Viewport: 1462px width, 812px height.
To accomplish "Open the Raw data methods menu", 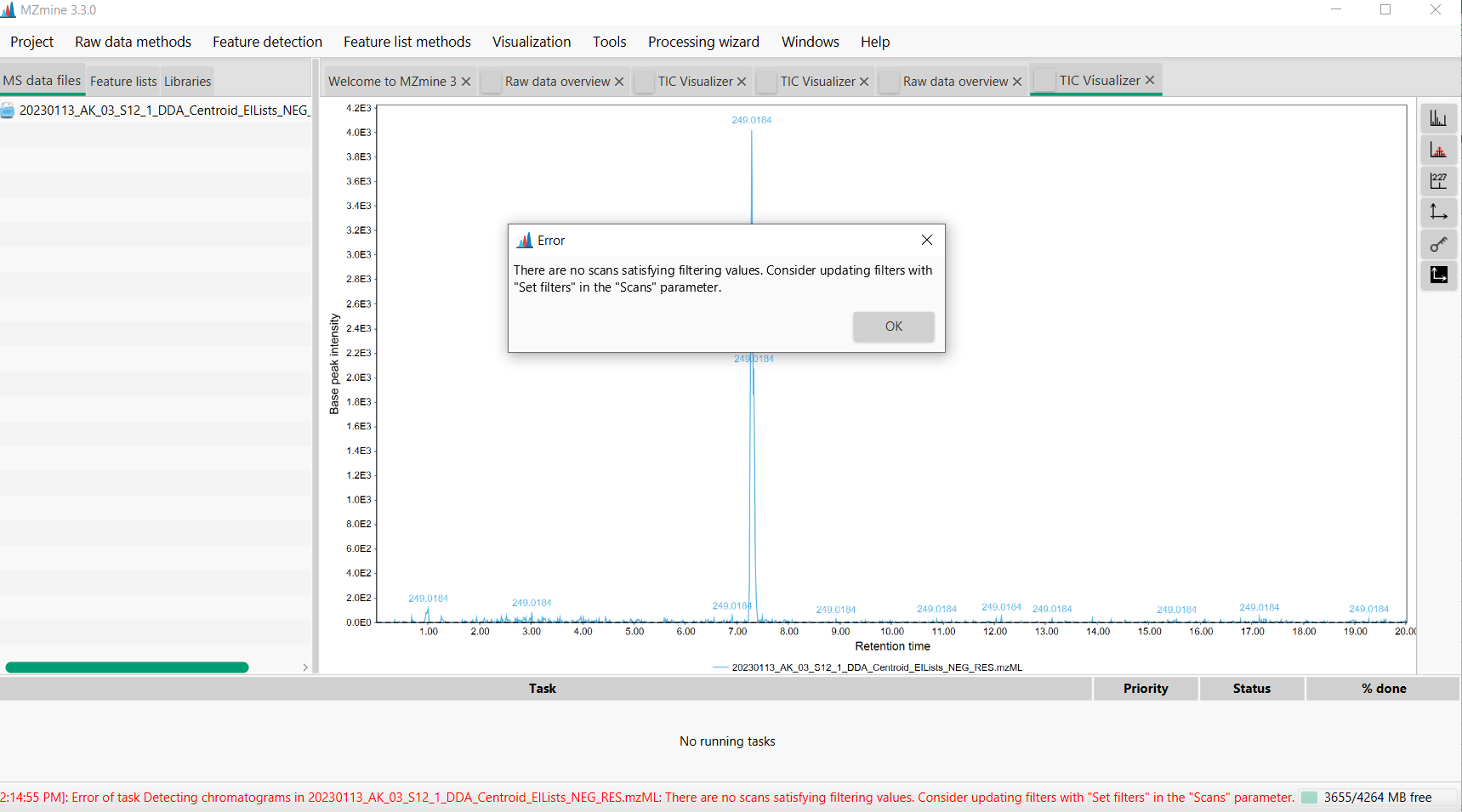I will click(x=133, y=42).
